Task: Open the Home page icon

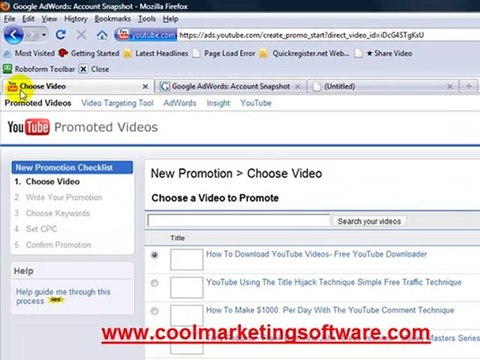Action: pos(102,35)
